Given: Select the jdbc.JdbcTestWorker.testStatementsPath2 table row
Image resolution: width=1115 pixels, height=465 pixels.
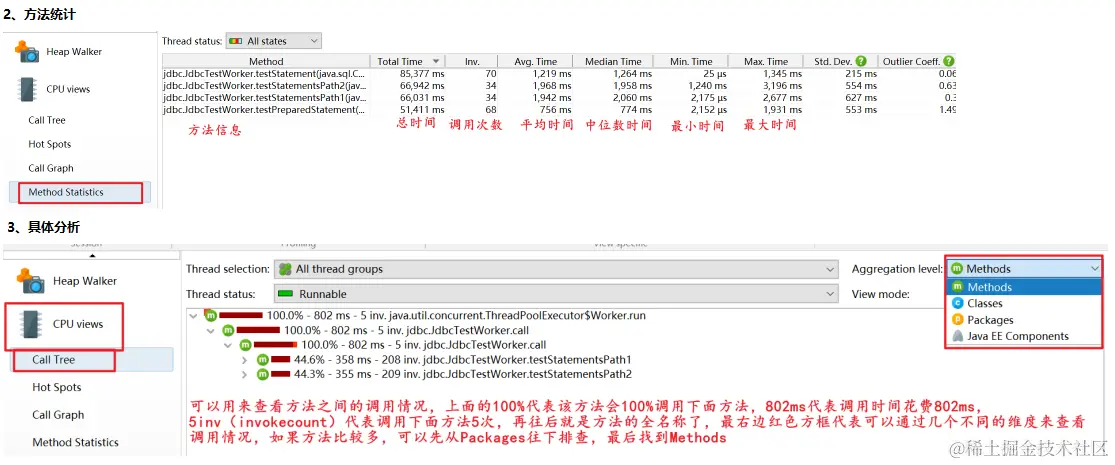Looking at the screenshot, I should 559,86.
